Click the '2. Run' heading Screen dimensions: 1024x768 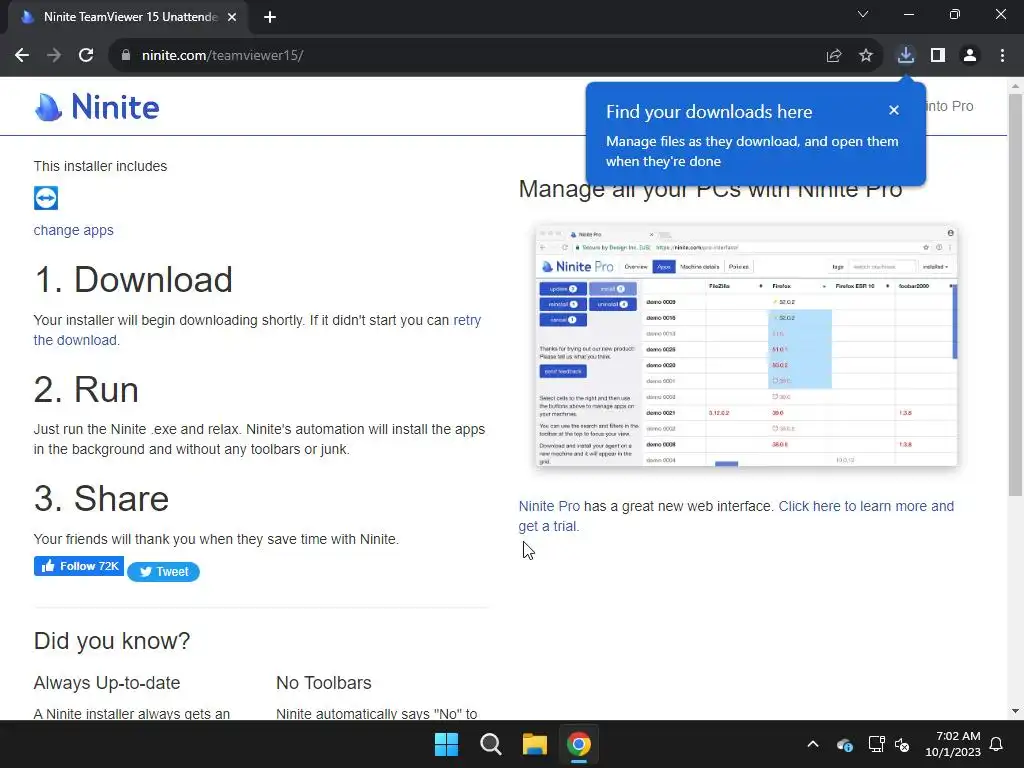coord(86,390)
